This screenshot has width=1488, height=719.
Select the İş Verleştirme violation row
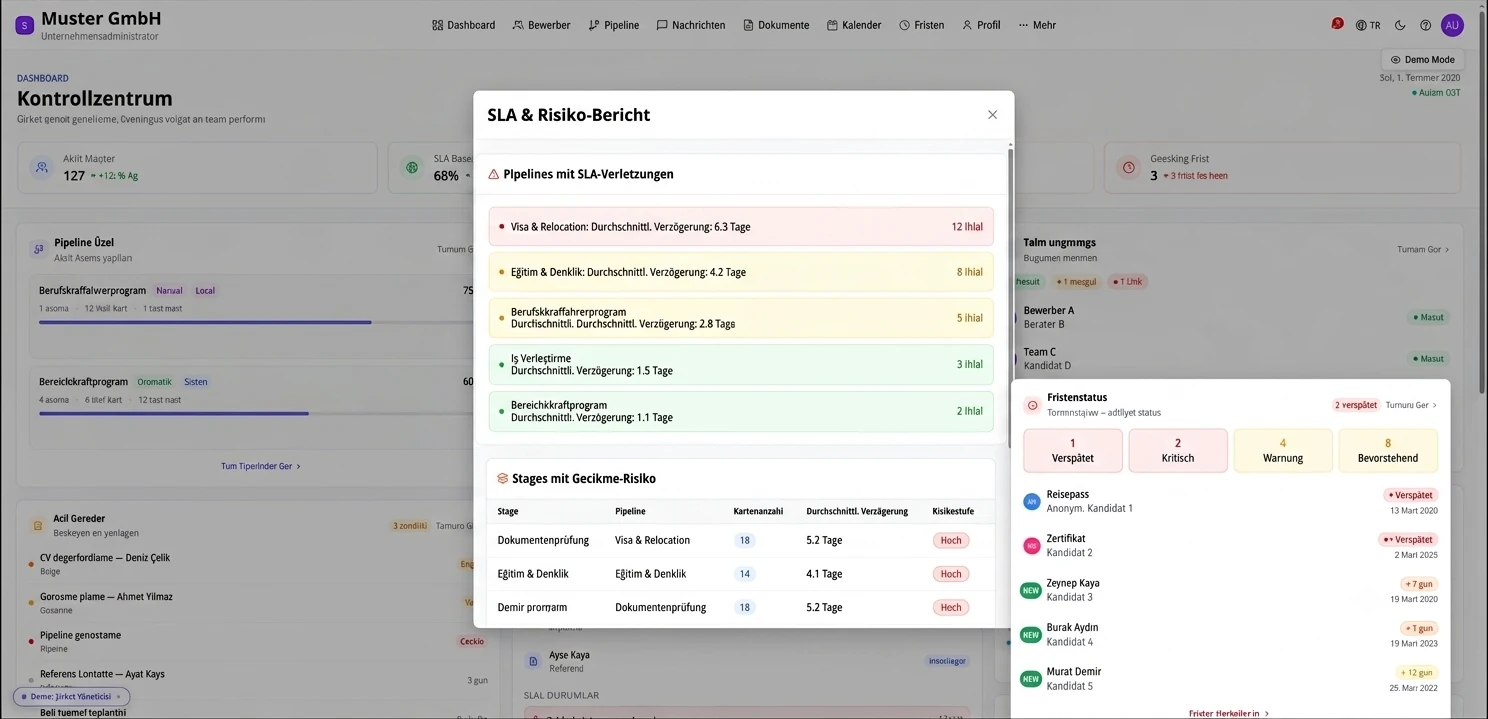point(741,365)
